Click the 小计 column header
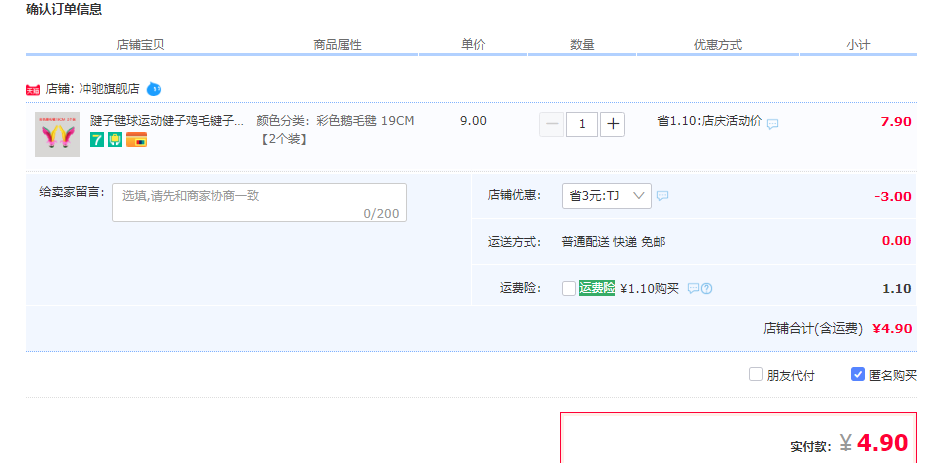Viewport: 929px width, 463px height. tap(858, 44)
